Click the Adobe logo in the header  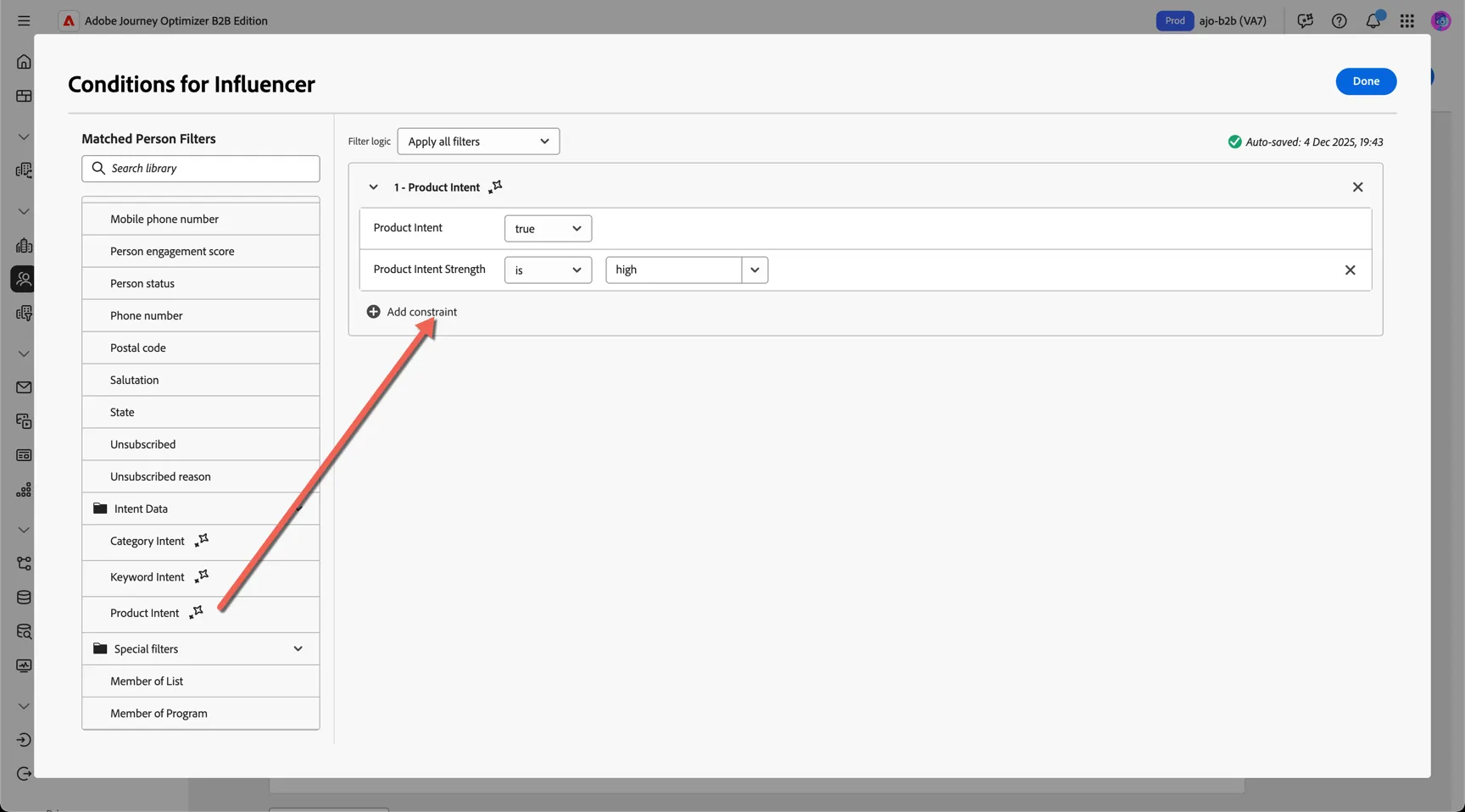(x=69, y=20)
